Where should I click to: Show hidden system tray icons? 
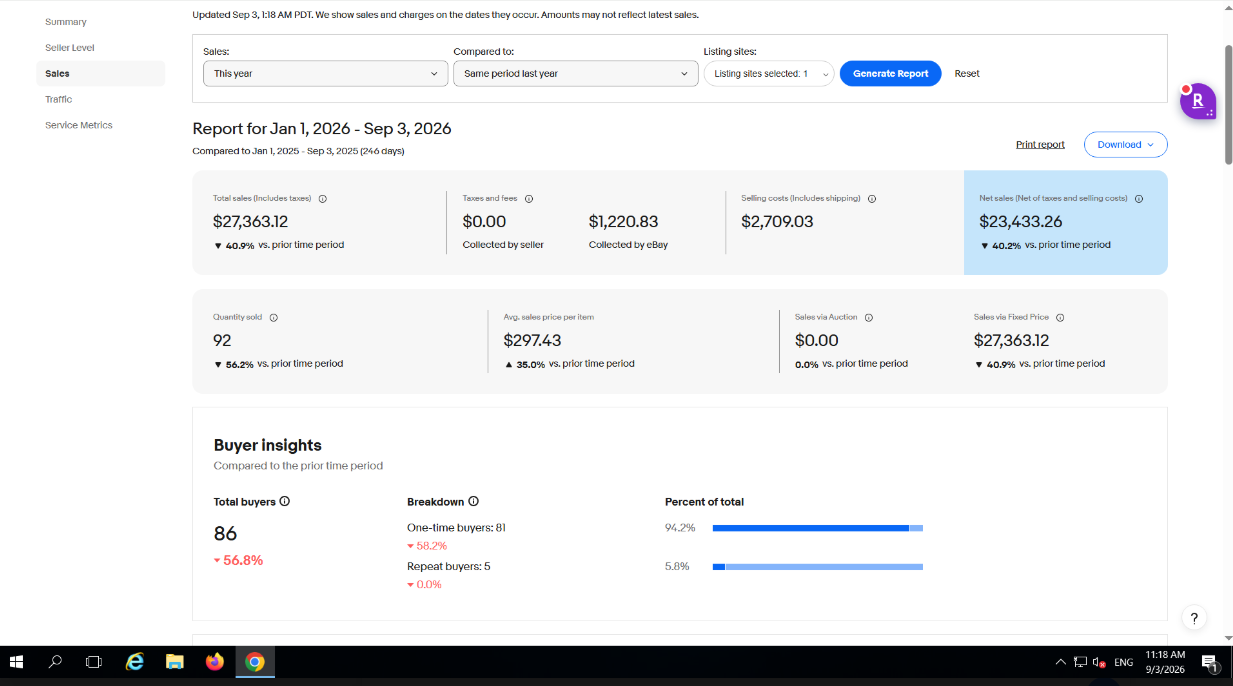coord(1060,662)
